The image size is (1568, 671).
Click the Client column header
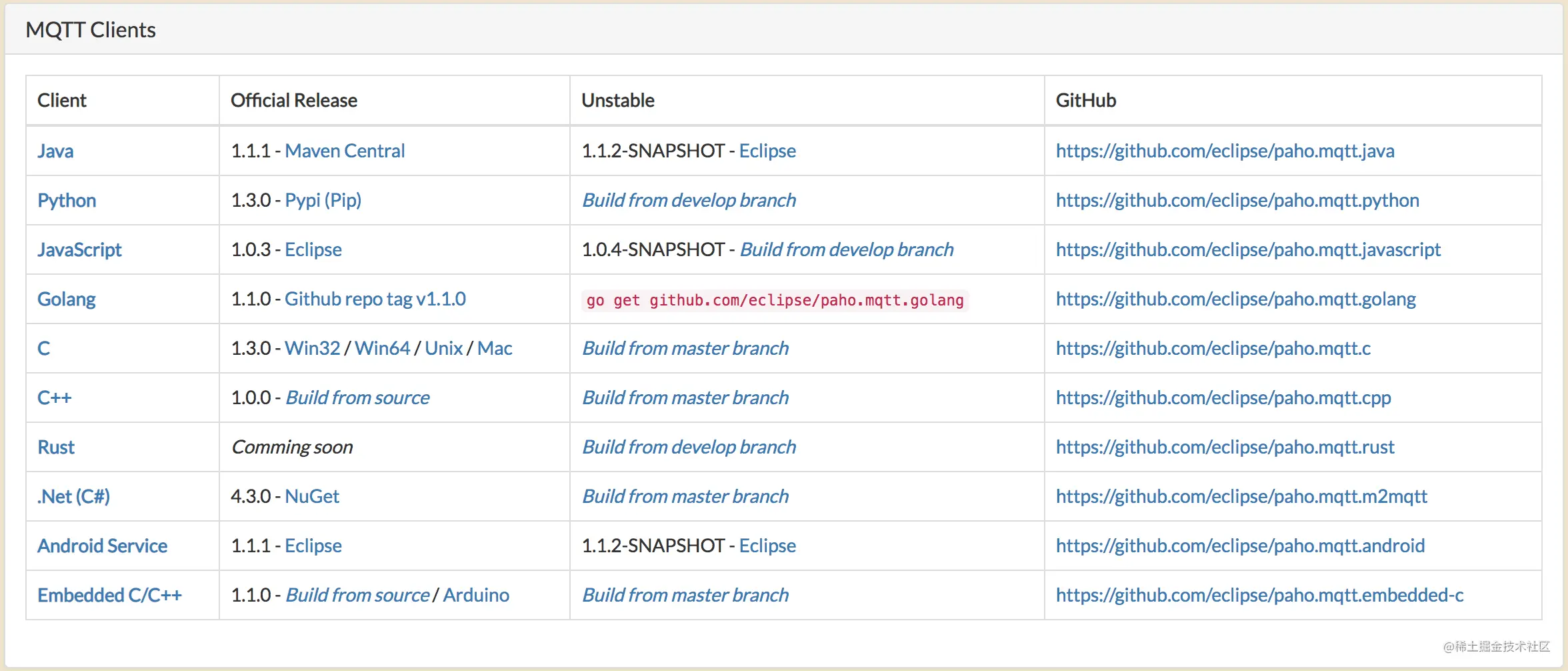62,100
